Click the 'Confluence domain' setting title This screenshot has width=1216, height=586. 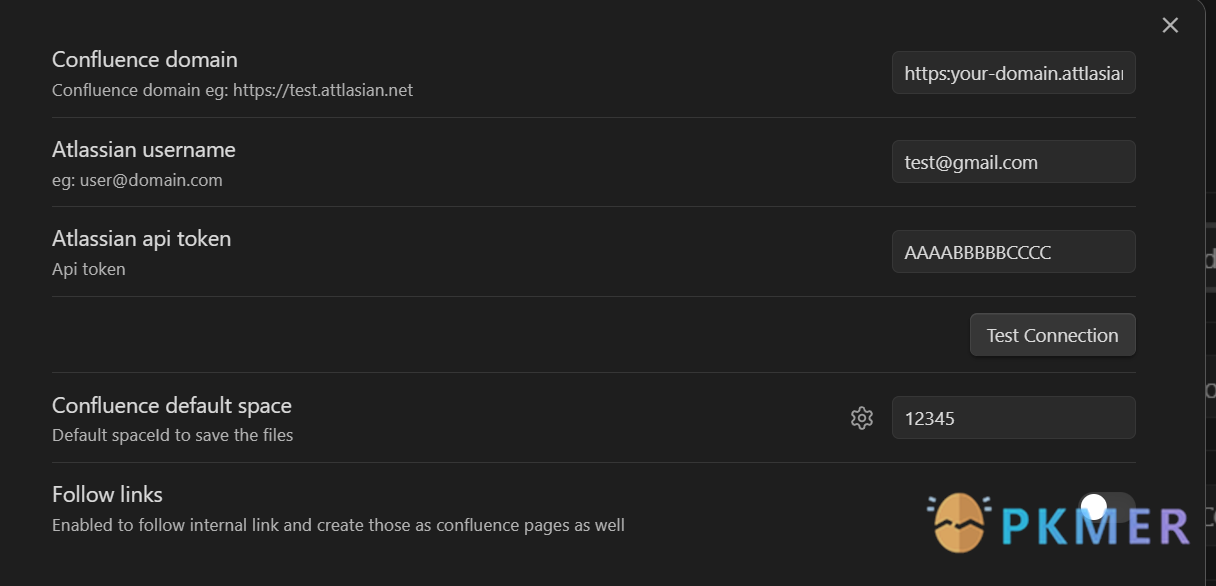145,60
